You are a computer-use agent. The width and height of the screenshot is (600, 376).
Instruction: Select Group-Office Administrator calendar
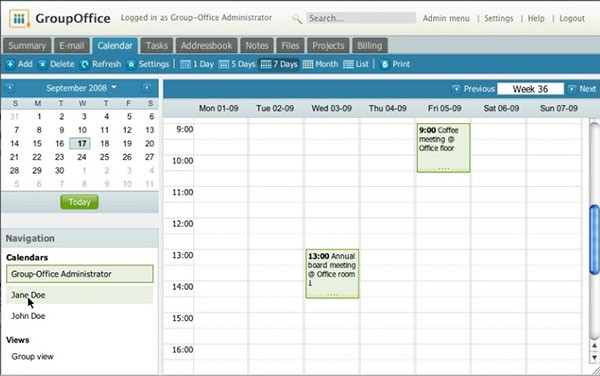coord(80,274)
